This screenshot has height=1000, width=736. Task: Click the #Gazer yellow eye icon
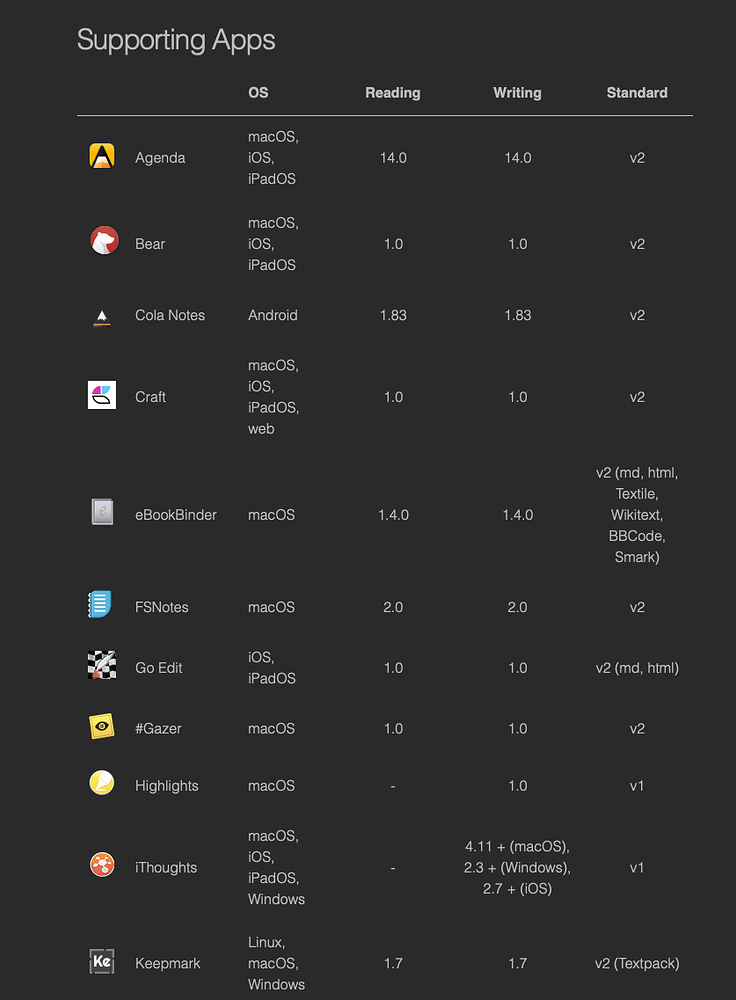click(x=102, y=727)
